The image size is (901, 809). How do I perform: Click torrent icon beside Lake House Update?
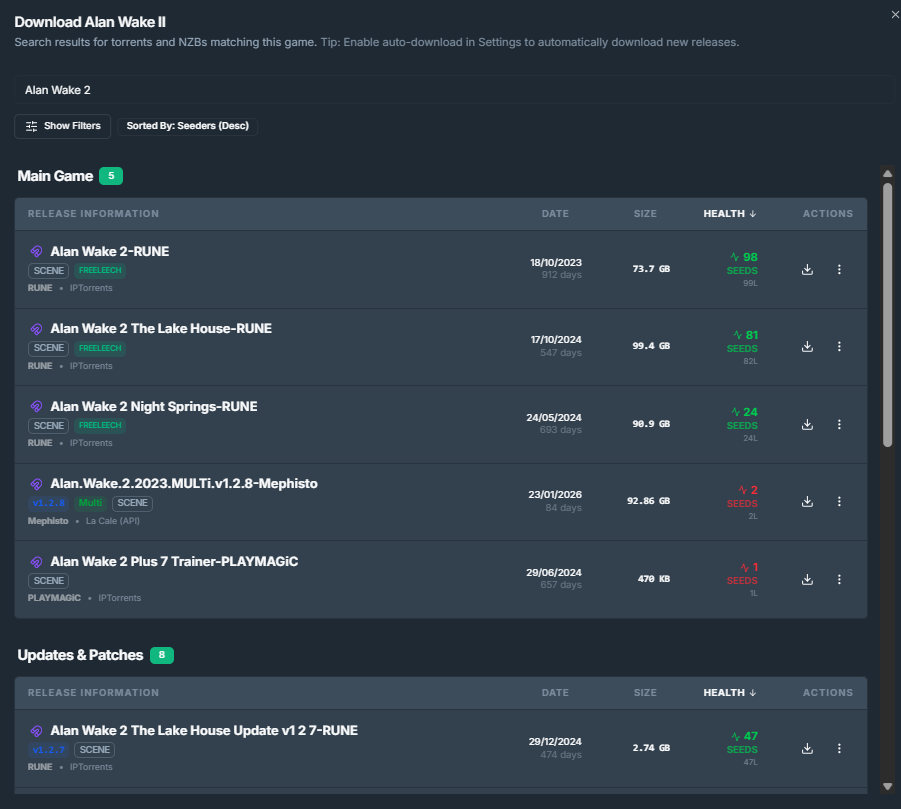coord(36,731)
